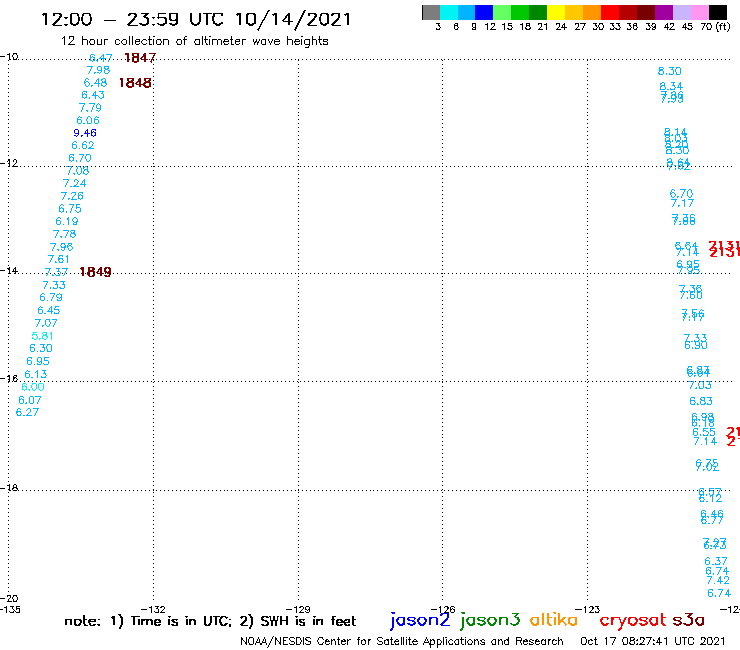Click the '70 (ft)' legend scale label

[x=715, y=27]
